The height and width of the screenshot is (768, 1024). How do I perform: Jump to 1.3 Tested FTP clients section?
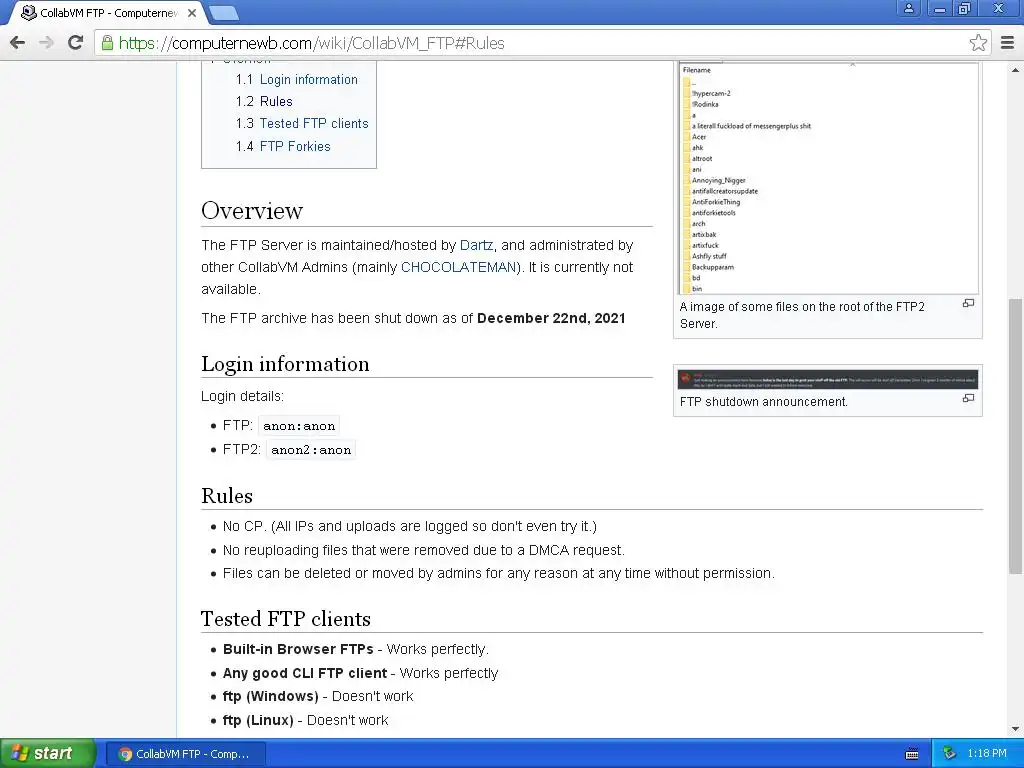pyautogui.click(x=302, y=123)
